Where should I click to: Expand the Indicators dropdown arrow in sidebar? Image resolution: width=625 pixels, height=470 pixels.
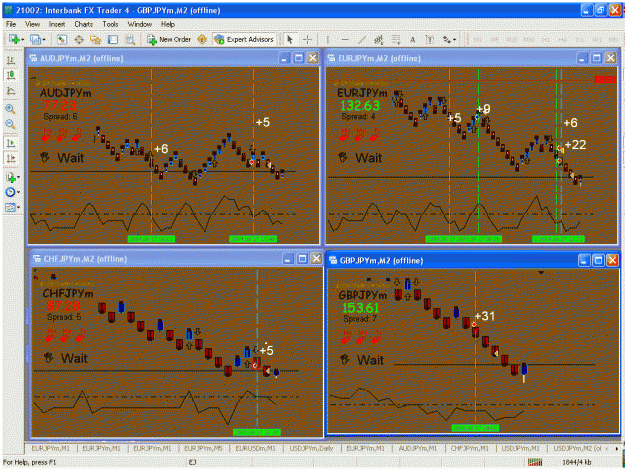pyautogui.click(x=18, y=177)
